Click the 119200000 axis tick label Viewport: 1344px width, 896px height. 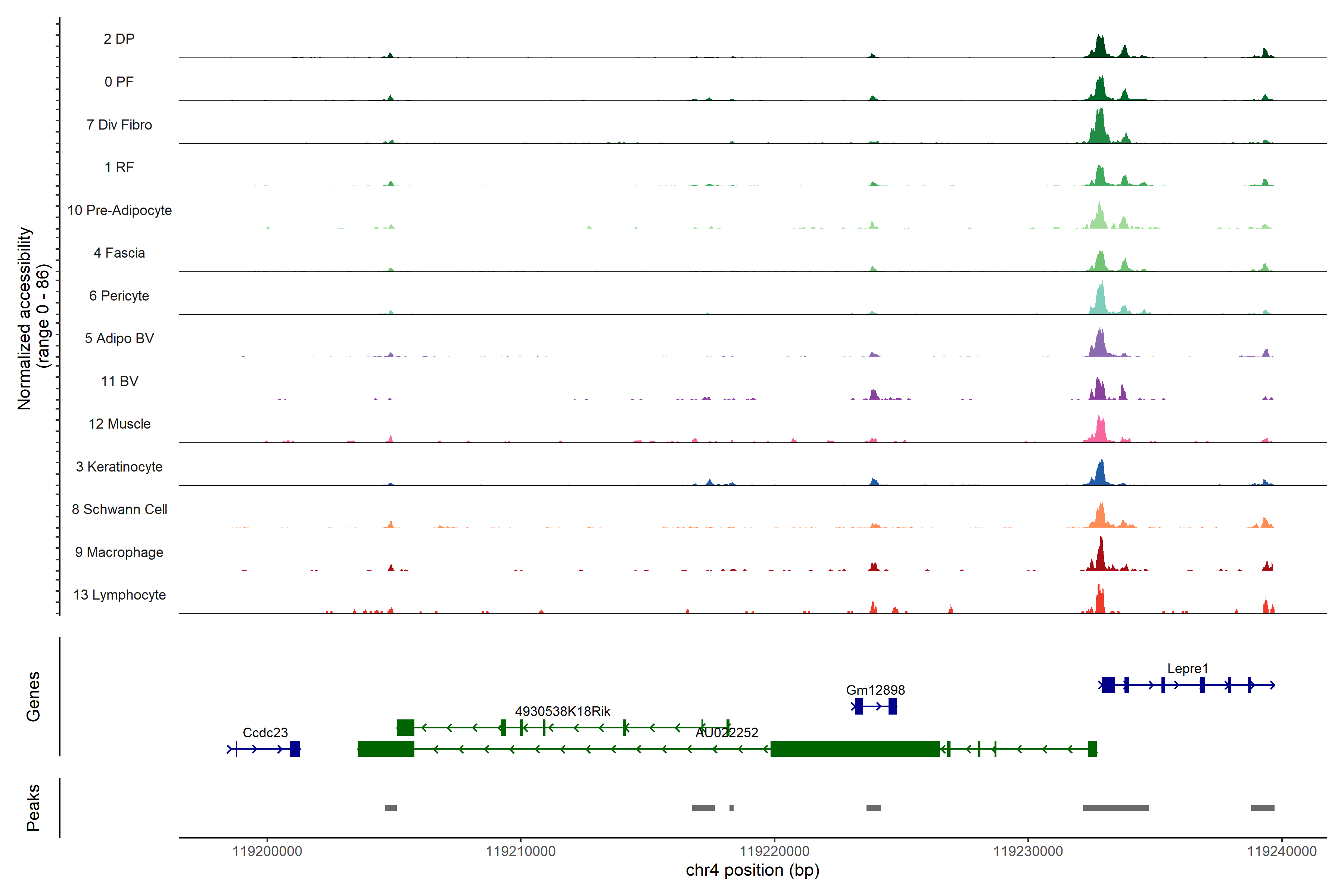click(x=267, y=852)
